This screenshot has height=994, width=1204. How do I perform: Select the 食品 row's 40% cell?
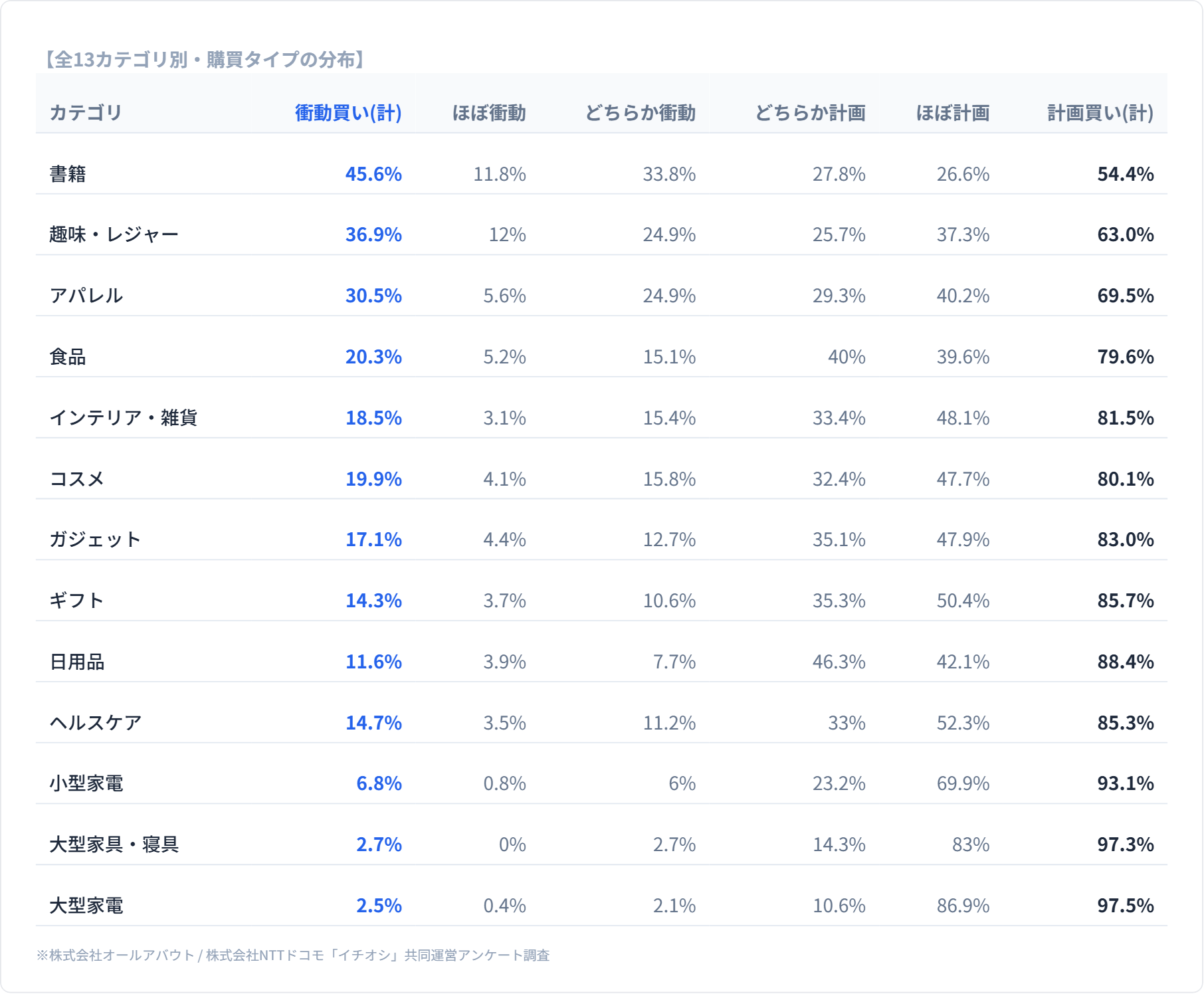click(x=846, y=357)
